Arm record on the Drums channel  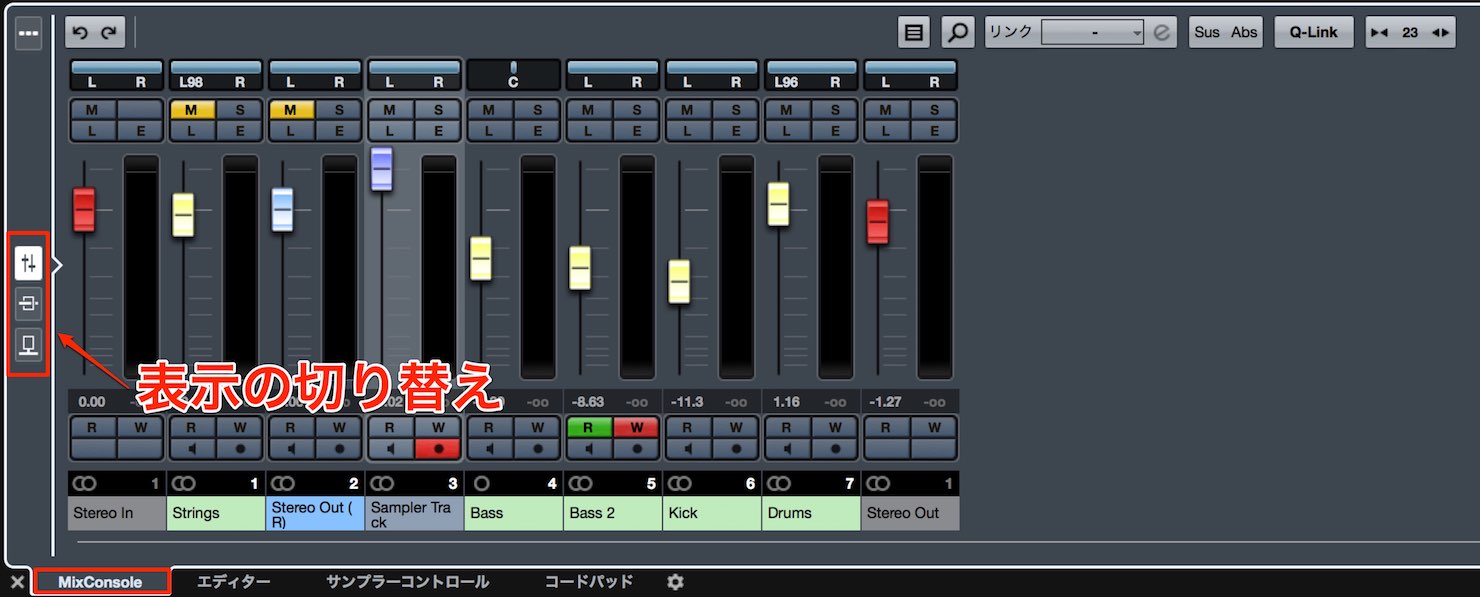pos(834,448)
